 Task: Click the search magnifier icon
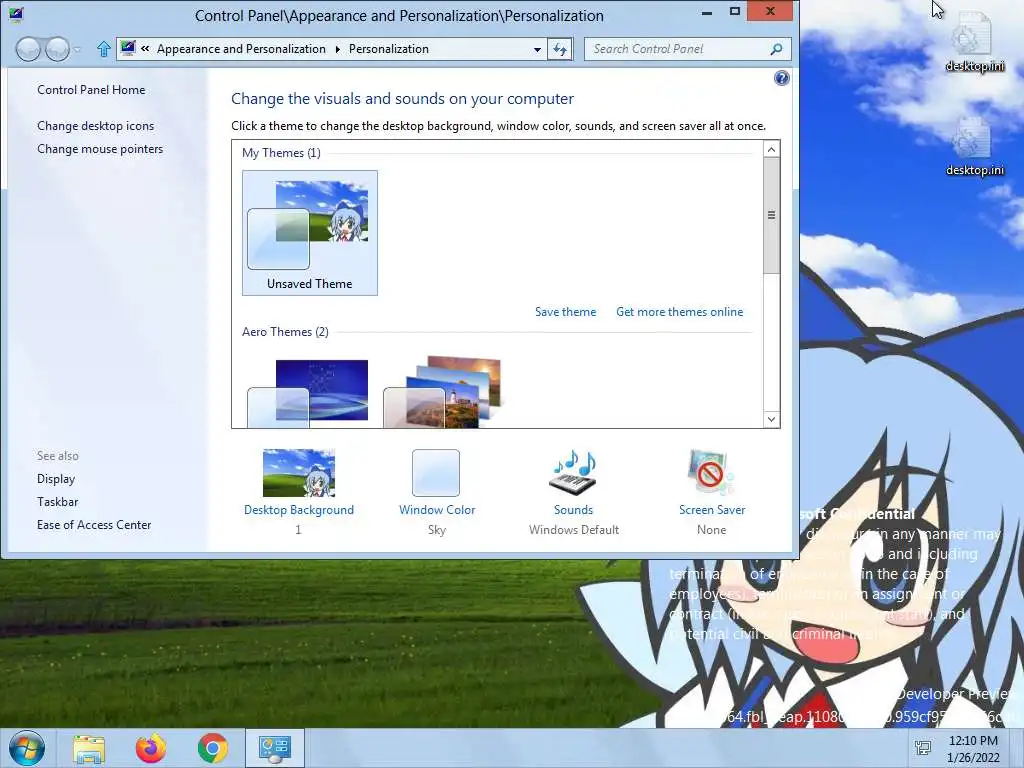(776, 49)
